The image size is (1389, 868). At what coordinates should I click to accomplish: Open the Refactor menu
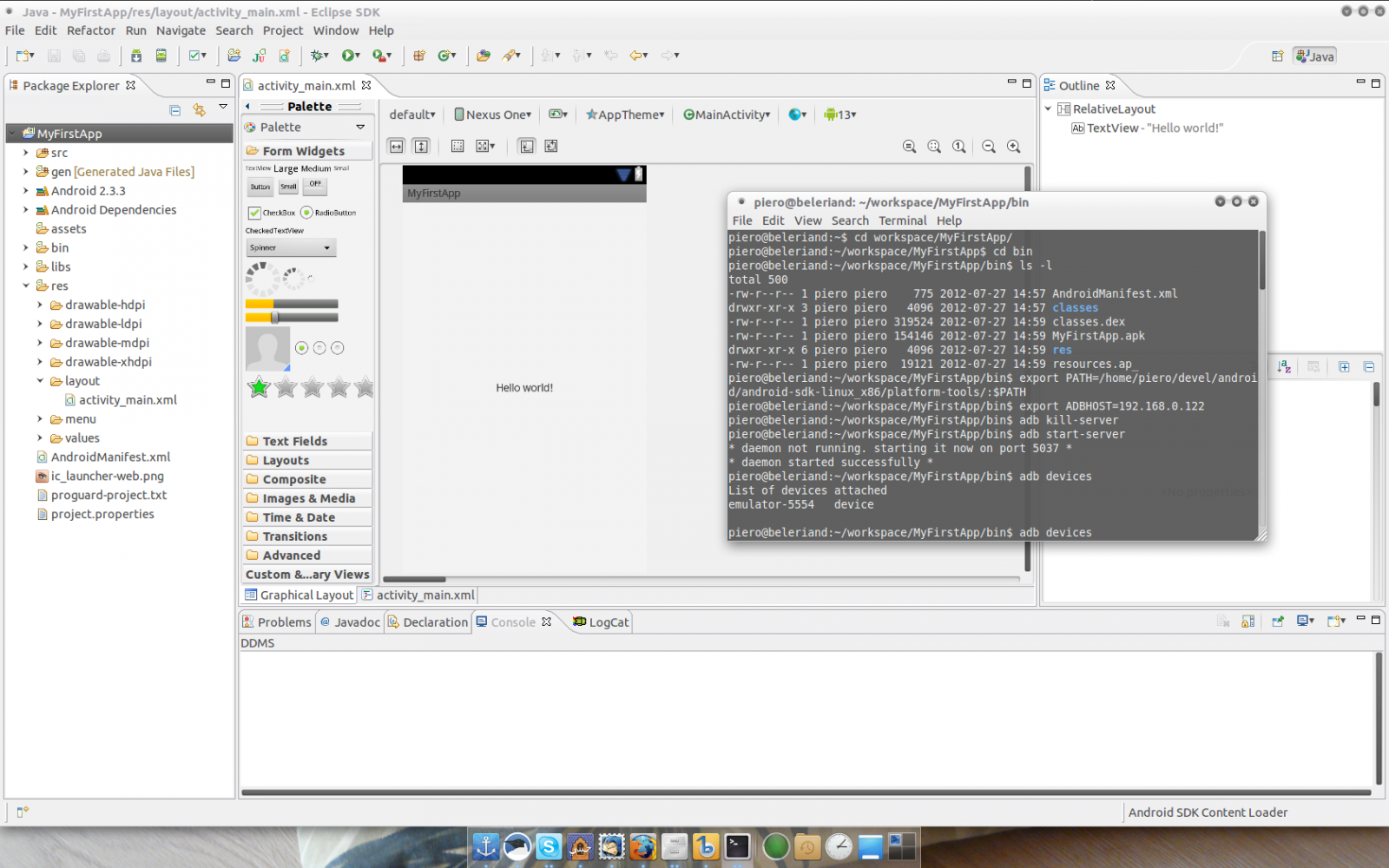(x=90, y=30)
